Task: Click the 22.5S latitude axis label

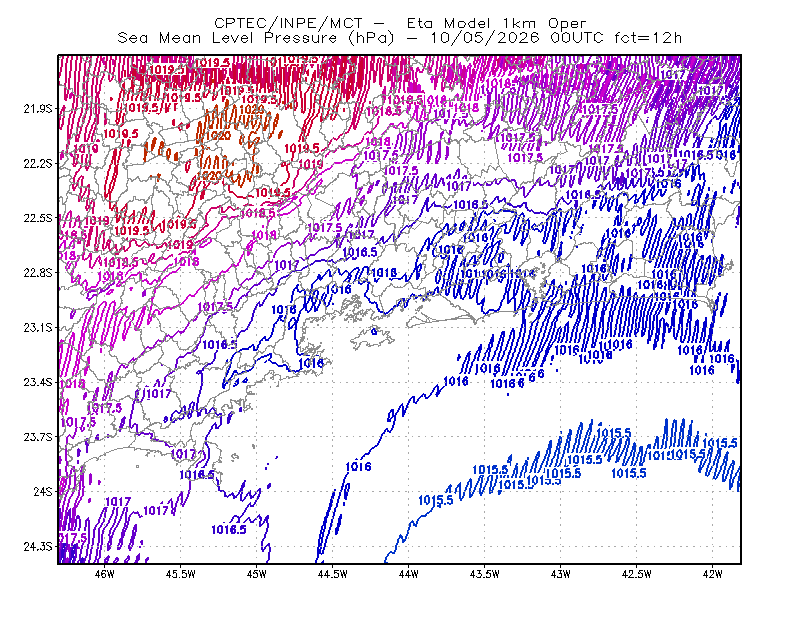Action: pyautogui.click(x=38, y=218)
